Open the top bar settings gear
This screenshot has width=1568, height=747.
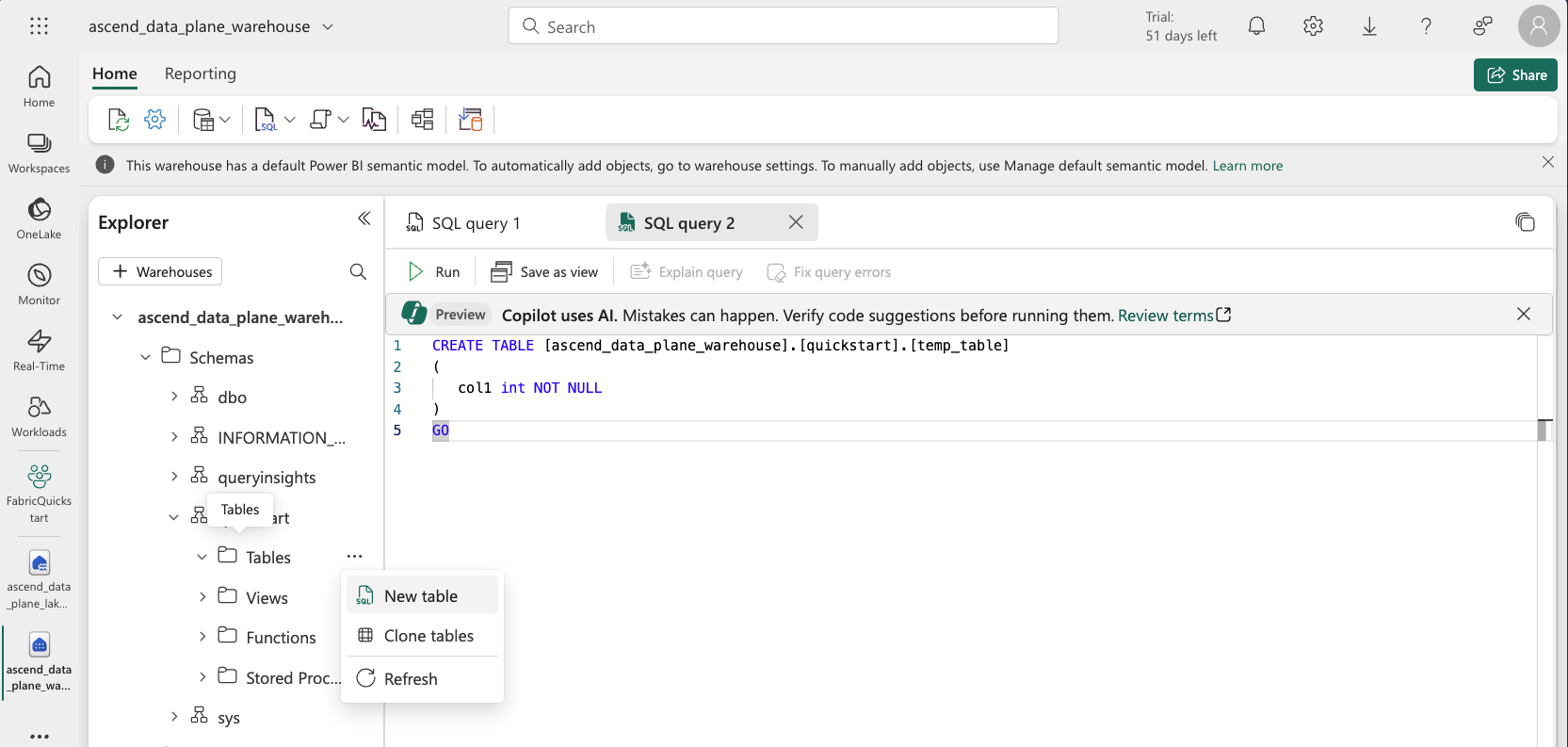tap(1313, 26)
